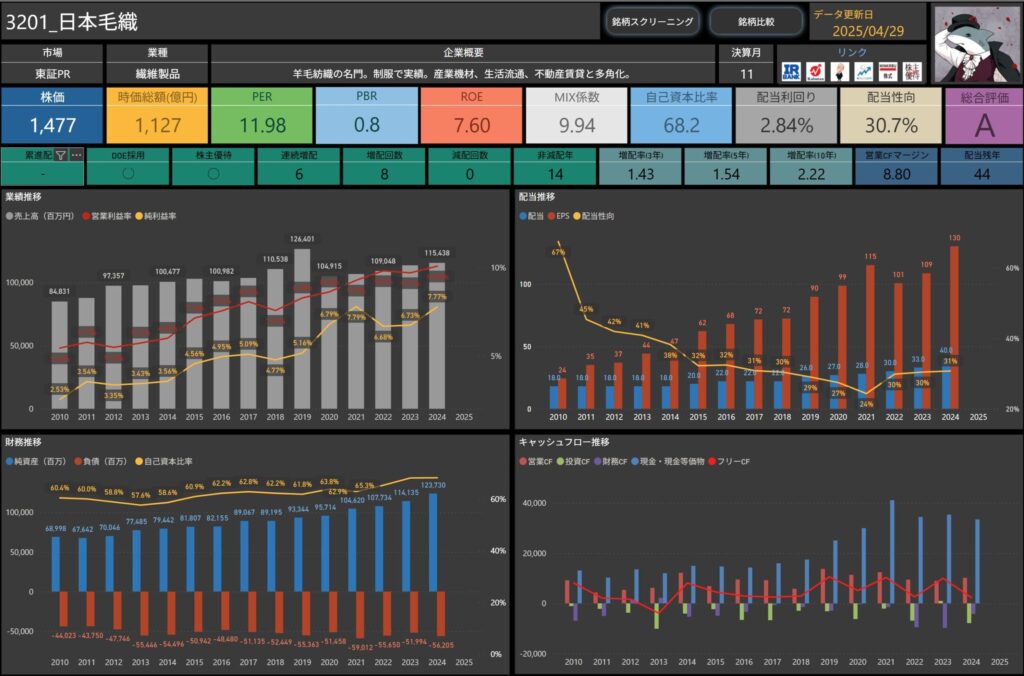Open the blue rising-arrow chart link icon

(863, 72)
